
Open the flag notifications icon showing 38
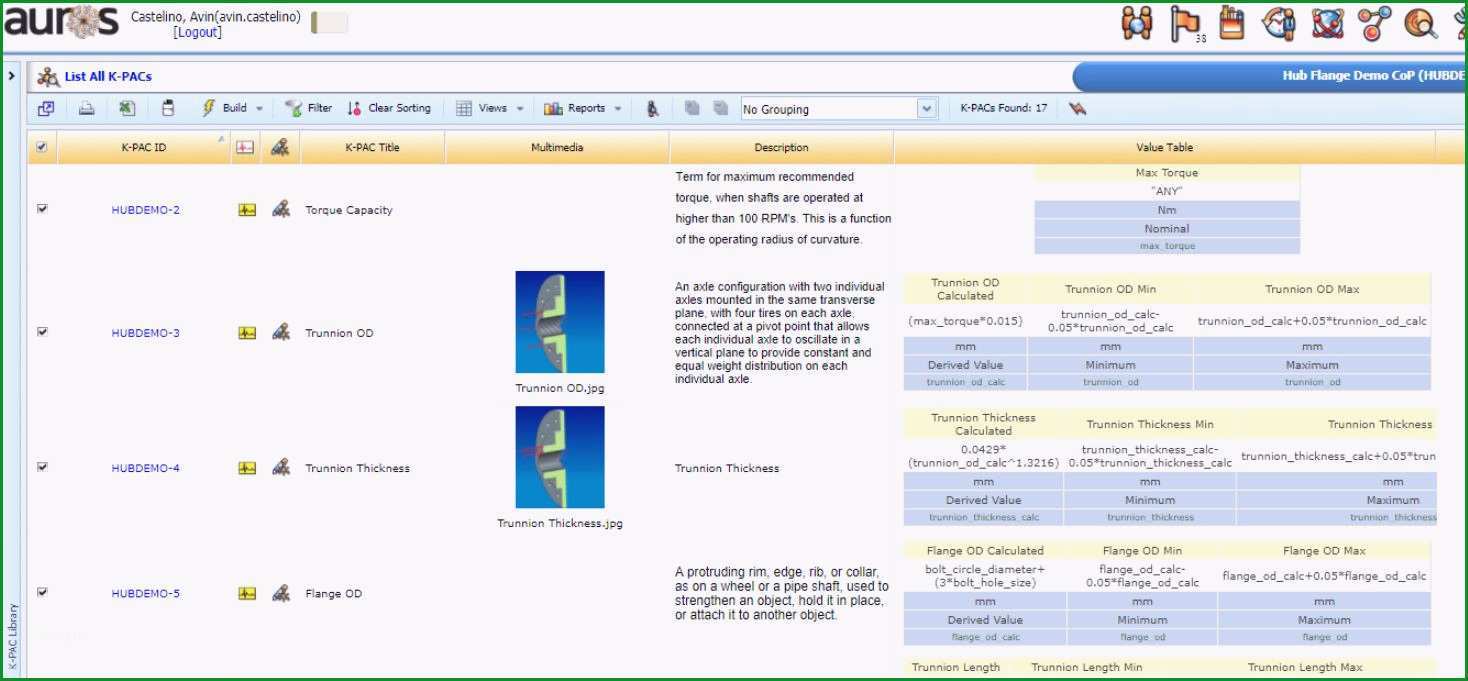[1186, 24]
